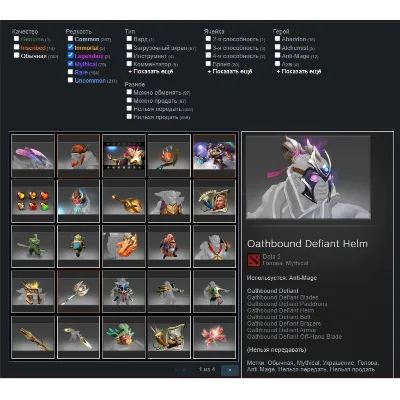Screen dimensions: 400x400
Task: Select the pink crystal flower item
Action: click(x=214, y=337)
